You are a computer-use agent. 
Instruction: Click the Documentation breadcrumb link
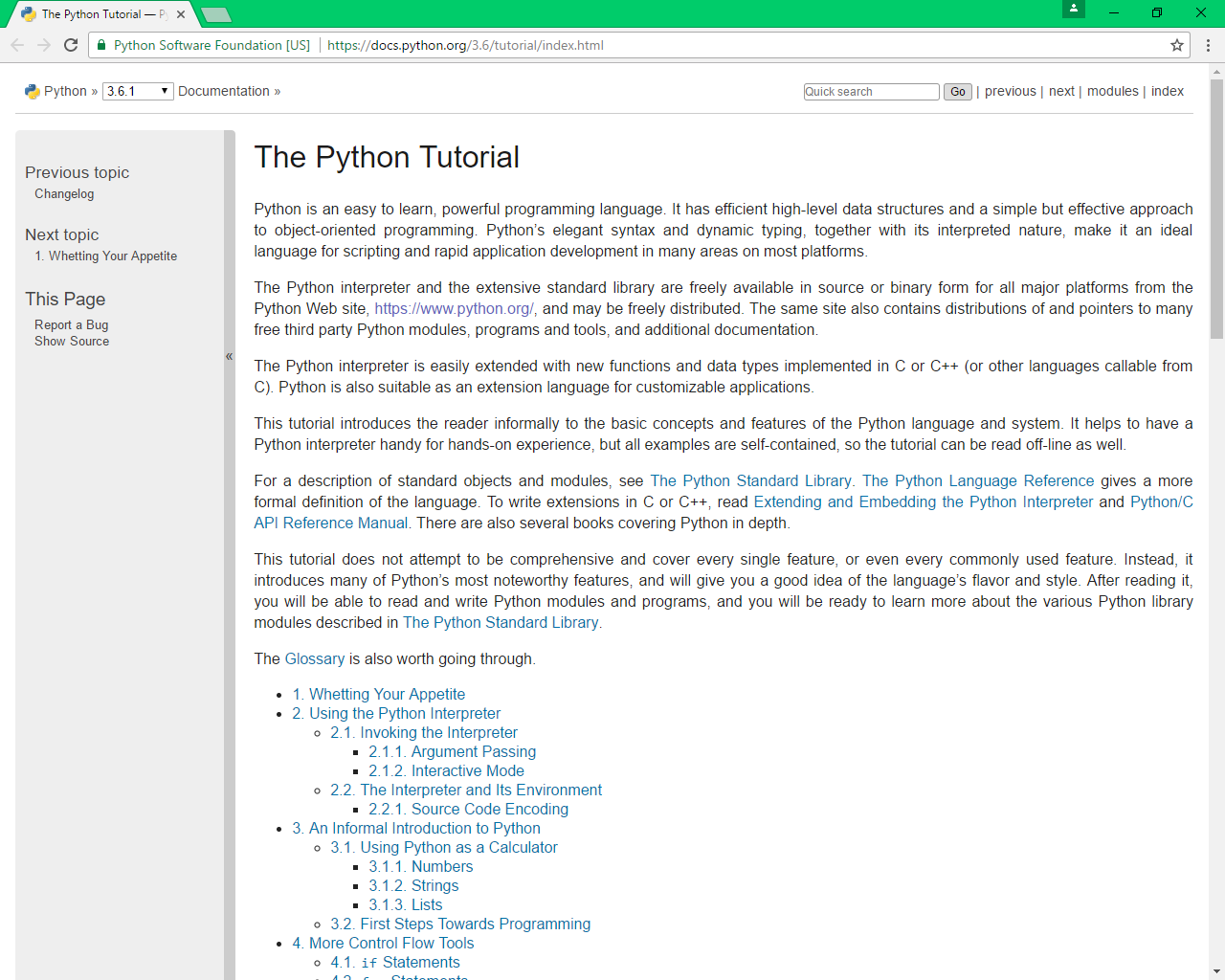click(224, 91)
